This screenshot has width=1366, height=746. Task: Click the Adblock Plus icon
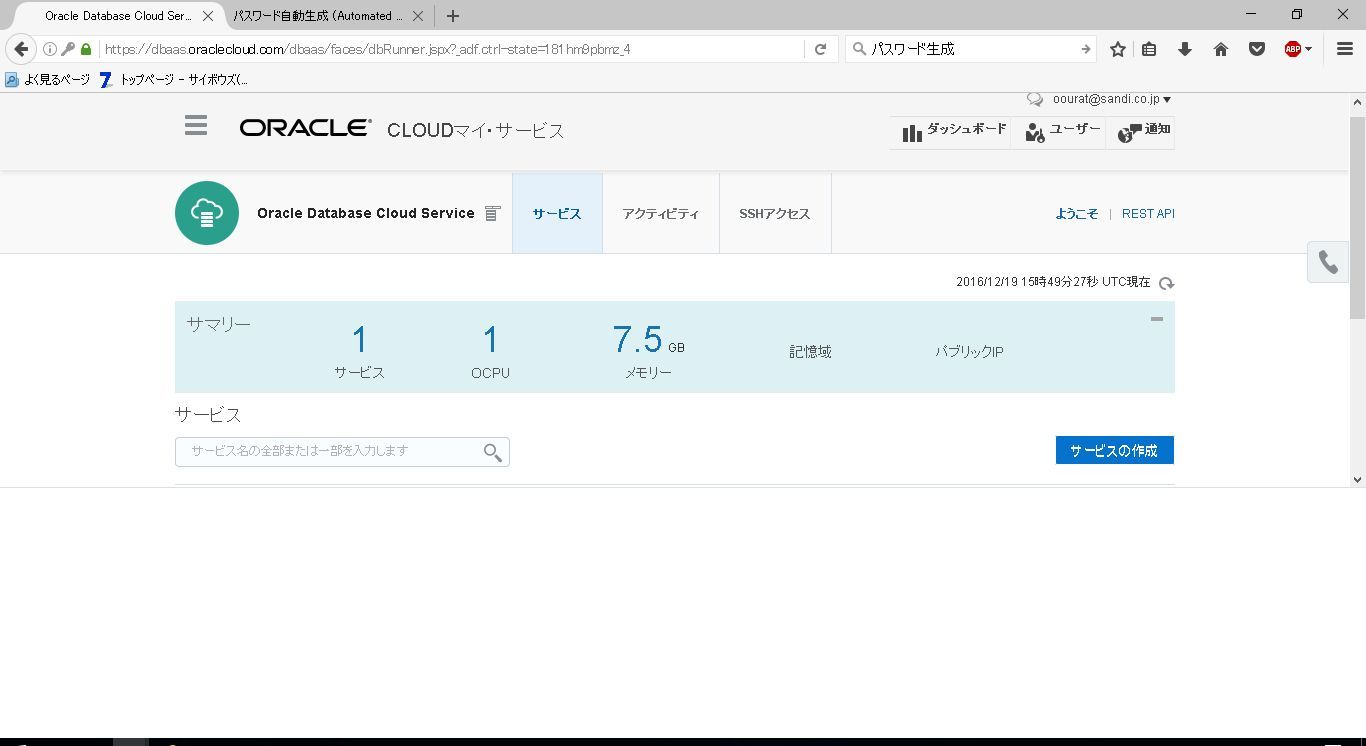click(1292, 49)
